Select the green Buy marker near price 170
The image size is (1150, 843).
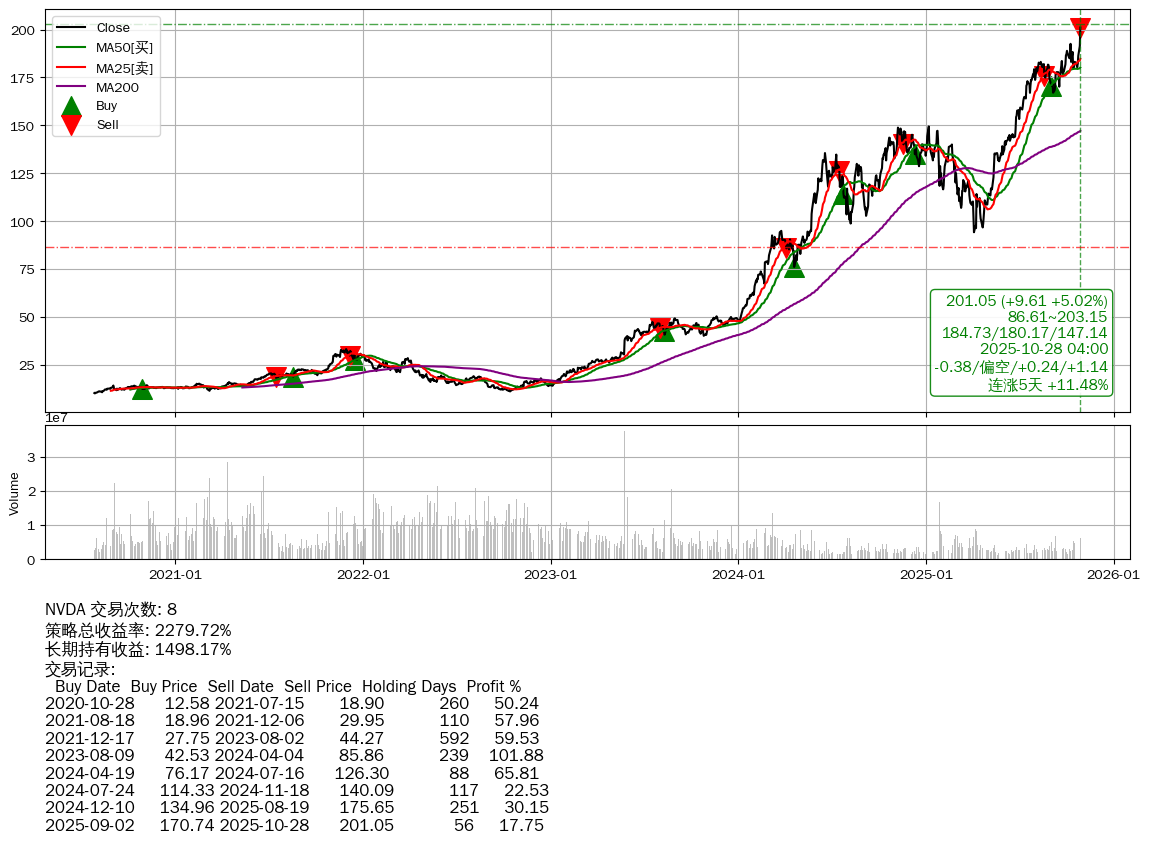1051,86
